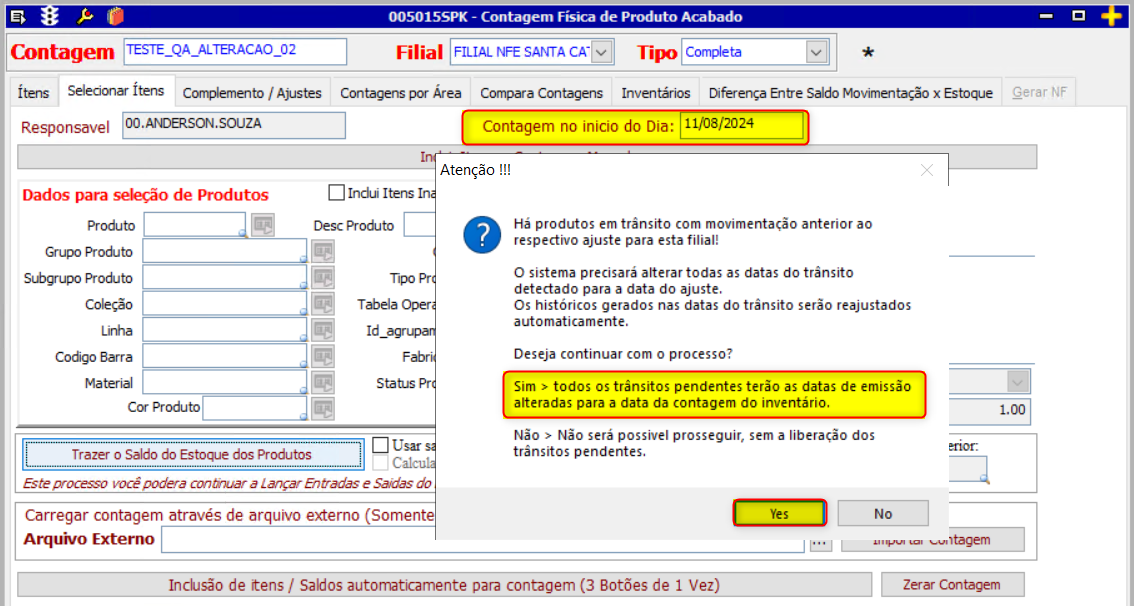Click the yellow plus icon in title bar
The width and height of the screenshot is (1134, 606).
1111,16
